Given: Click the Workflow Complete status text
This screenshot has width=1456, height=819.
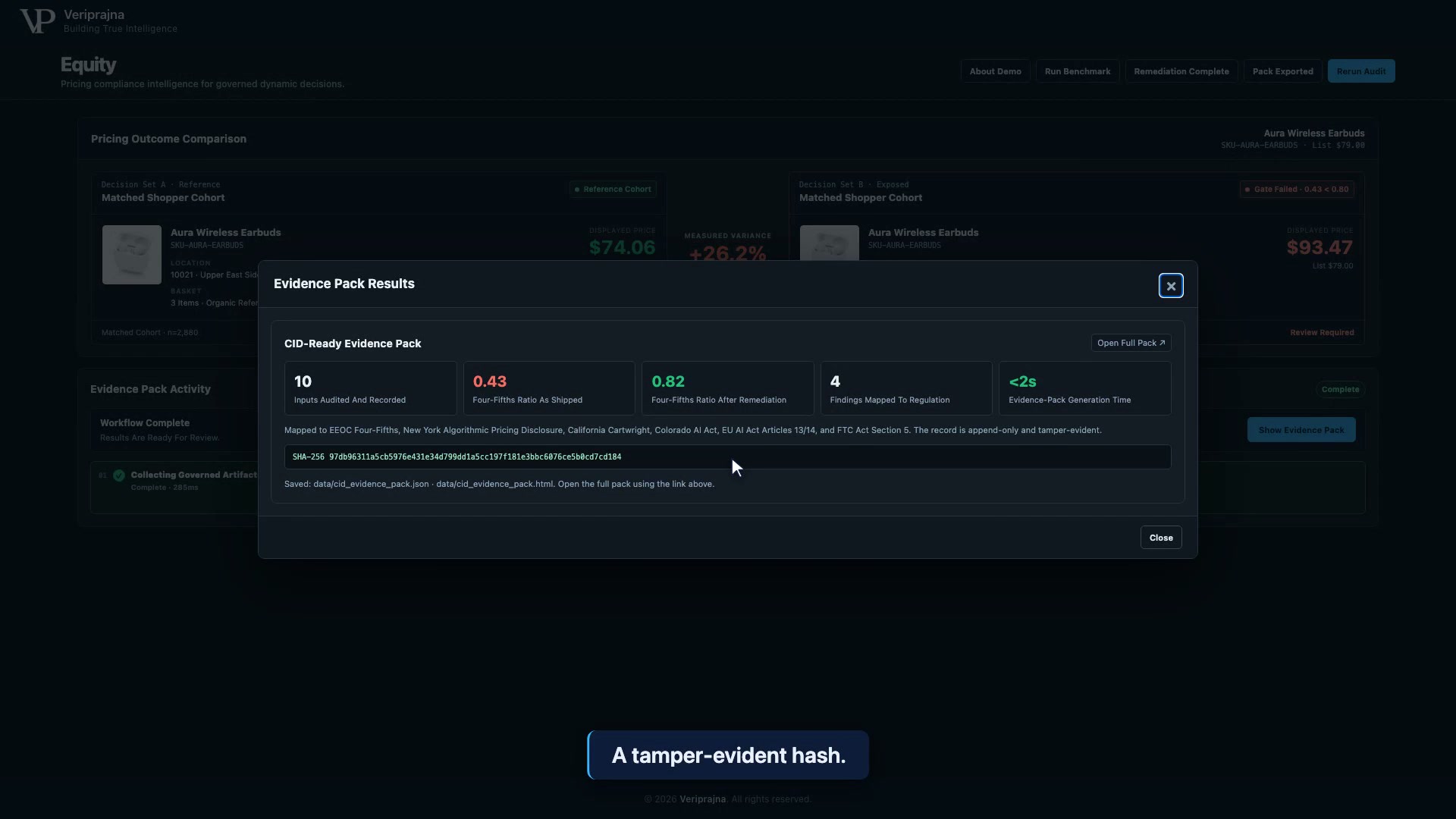Looking at the screenshot, I should click(145, 423).
